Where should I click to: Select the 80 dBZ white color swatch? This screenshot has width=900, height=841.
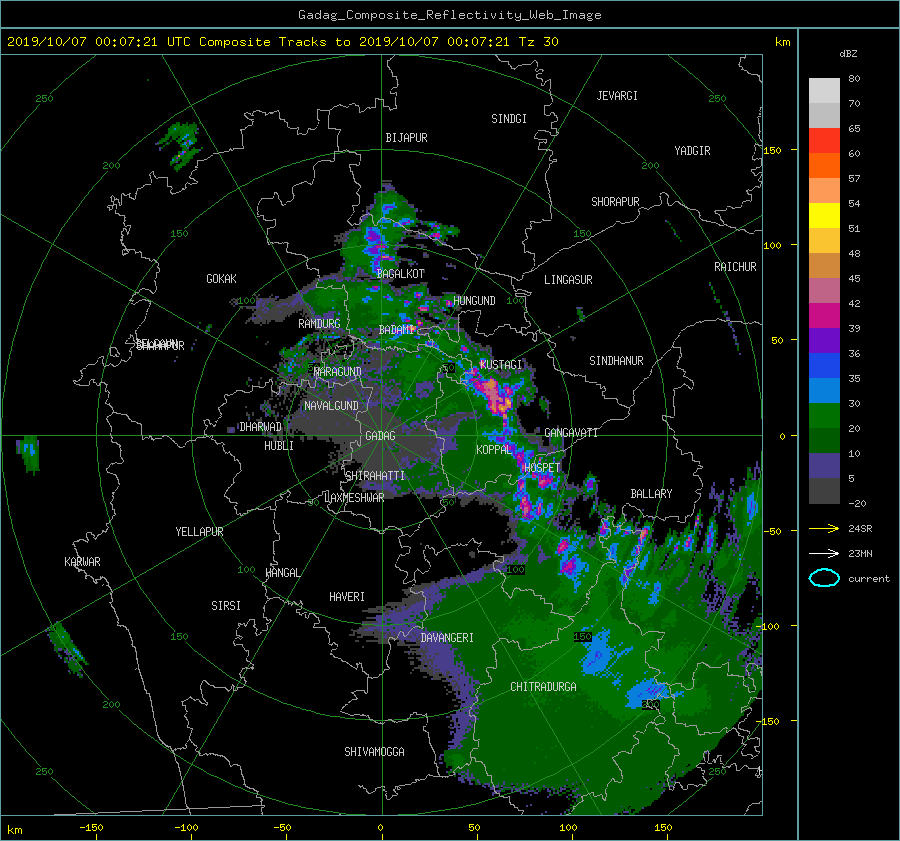tap(824, 90)
